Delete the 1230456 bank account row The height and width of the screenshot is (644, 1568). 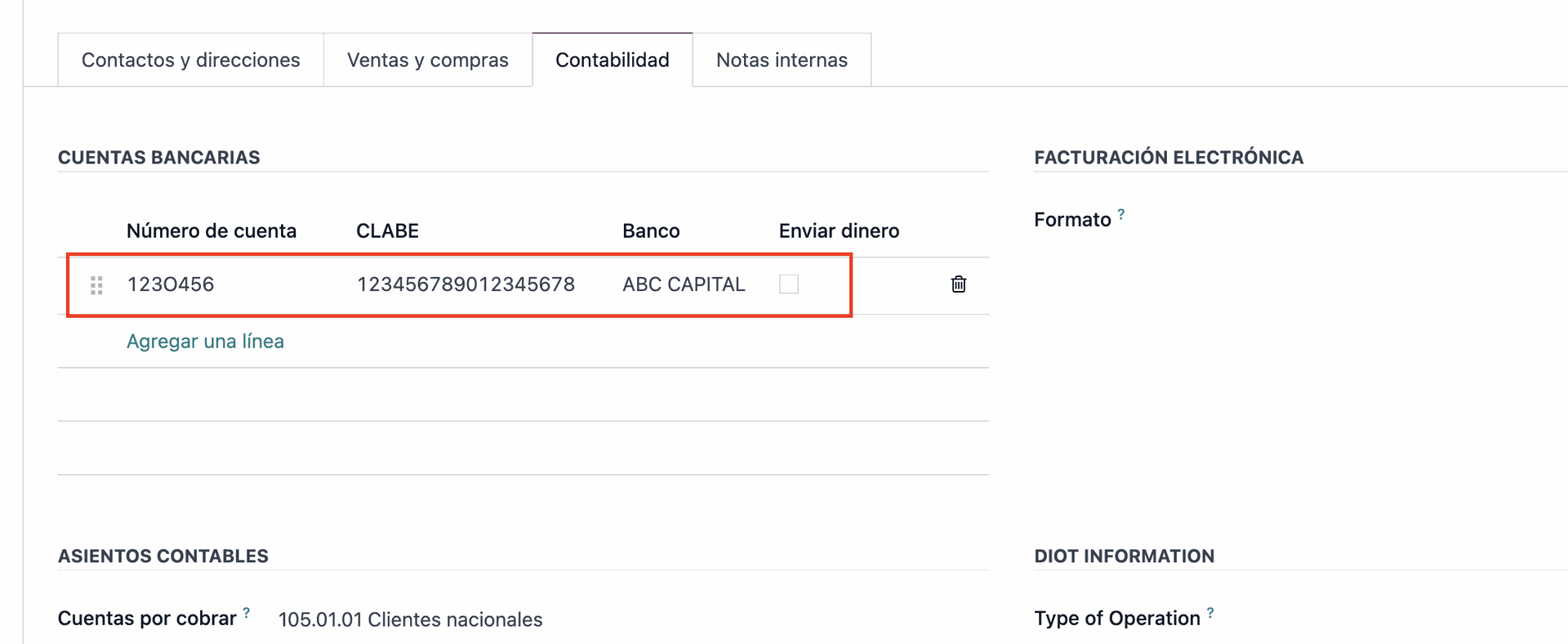pyautogui.click(x=959, y=284)
